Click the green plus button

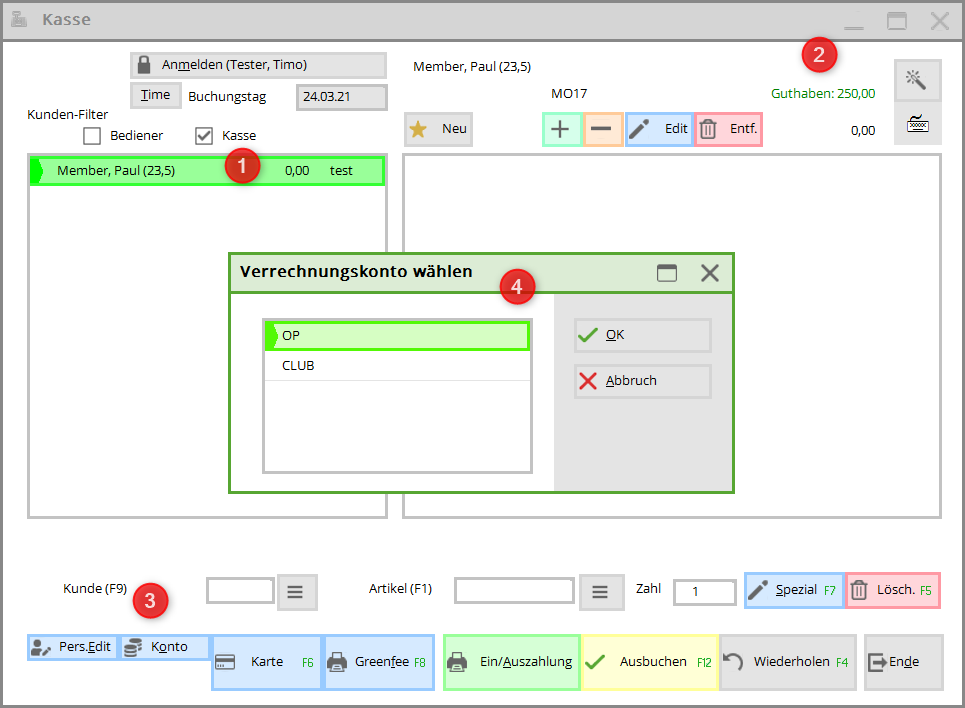[561, 129]
